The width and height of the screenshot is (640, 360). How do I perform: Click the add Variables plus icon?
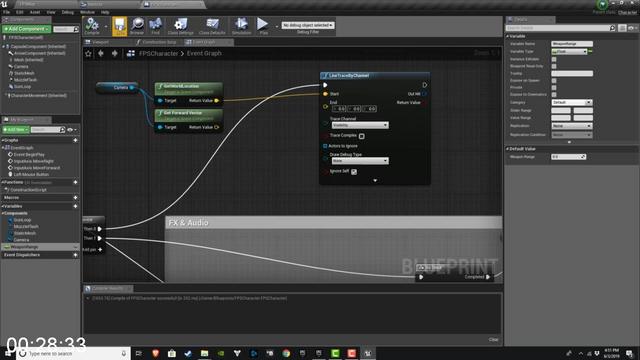[76, 206]
